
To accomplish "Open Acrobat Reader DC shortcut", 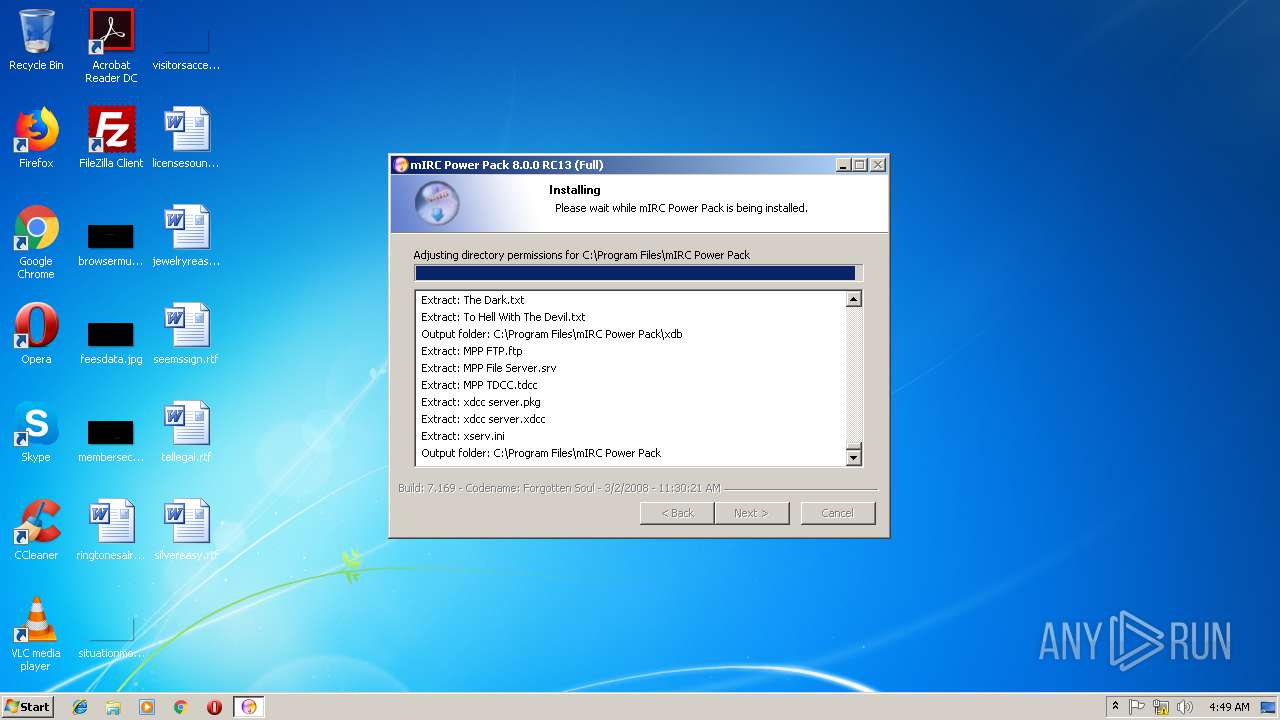I will [x=111, y=45].
